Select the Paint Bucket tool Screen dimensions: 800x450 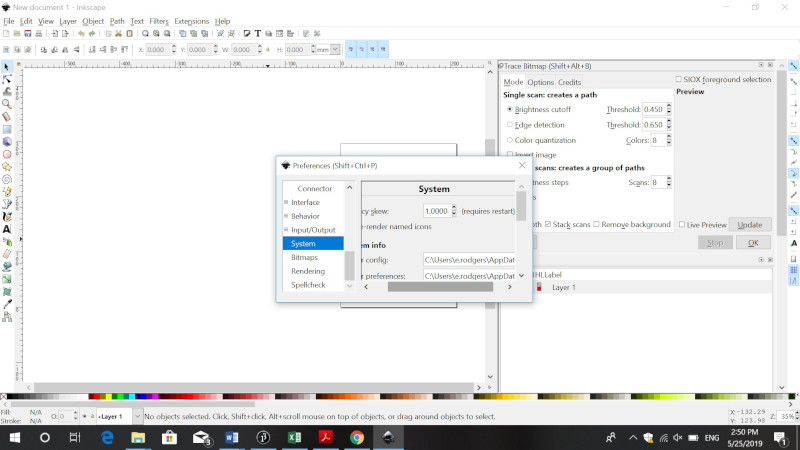7,267
